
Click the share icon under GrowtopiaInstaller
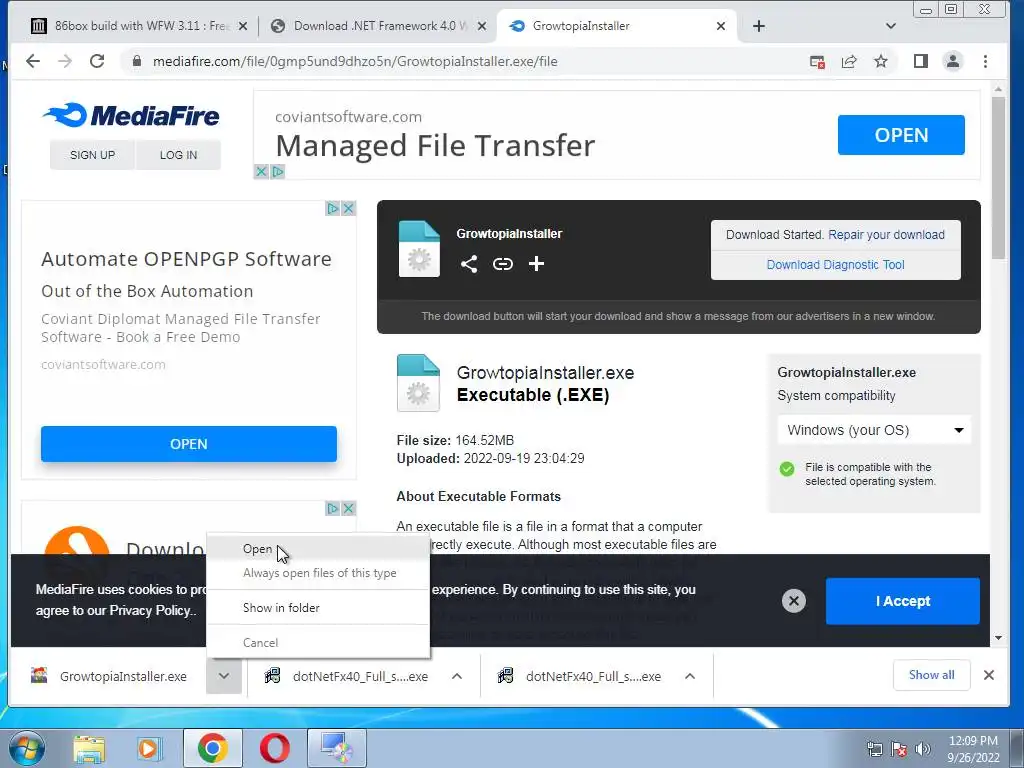click(x=469, y=264)
